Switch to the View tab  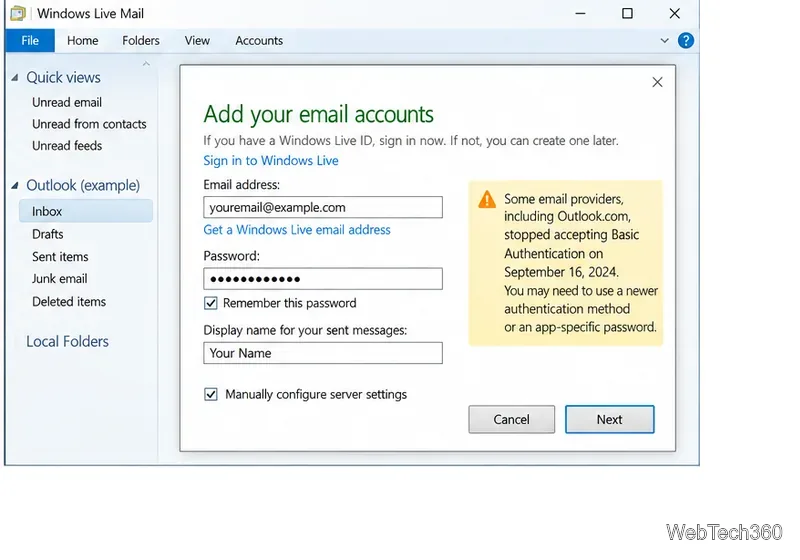pyautogui.click(x=197, y=41)
